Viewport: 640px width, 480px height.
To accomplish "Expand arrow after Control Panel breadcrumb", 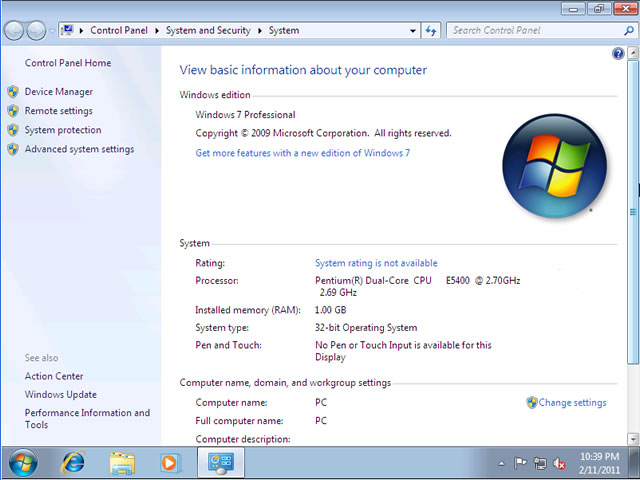I will tap(157, 31).
